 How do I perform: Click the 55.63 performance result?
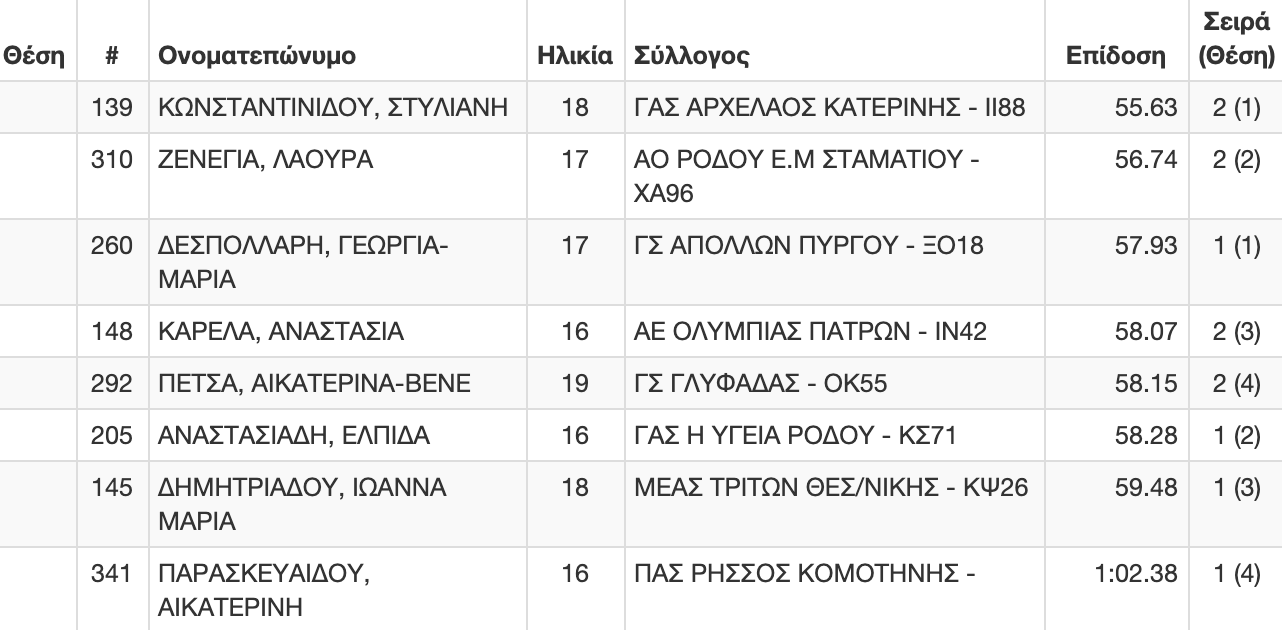tap(1146, 107)
